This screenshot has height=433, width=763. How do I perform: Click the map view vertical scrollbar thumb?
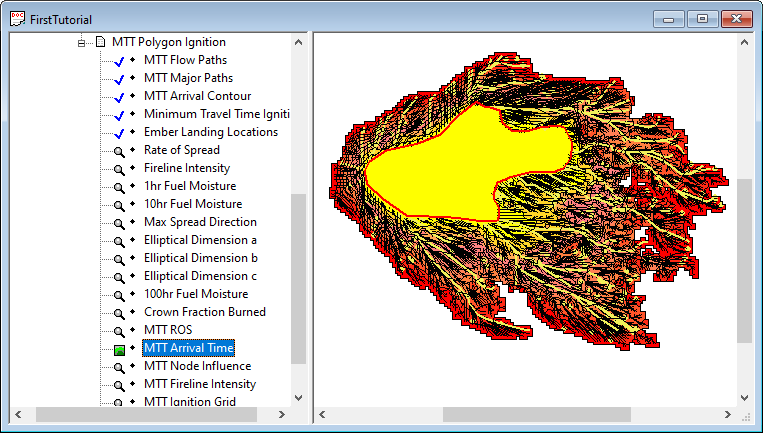click(x=745, y=261)
